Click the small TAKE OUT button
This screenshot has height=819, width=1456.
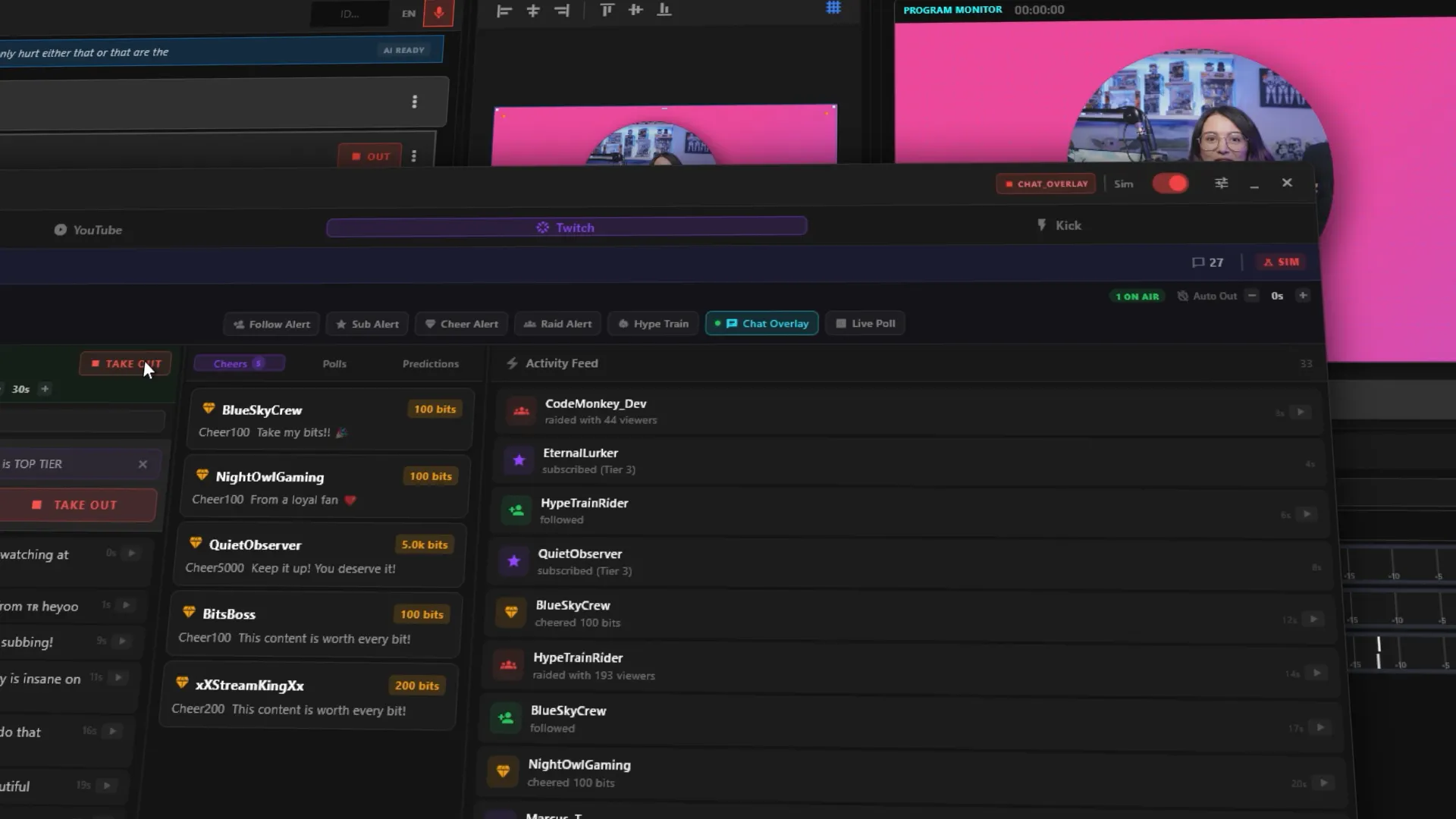tap(125, 364)
